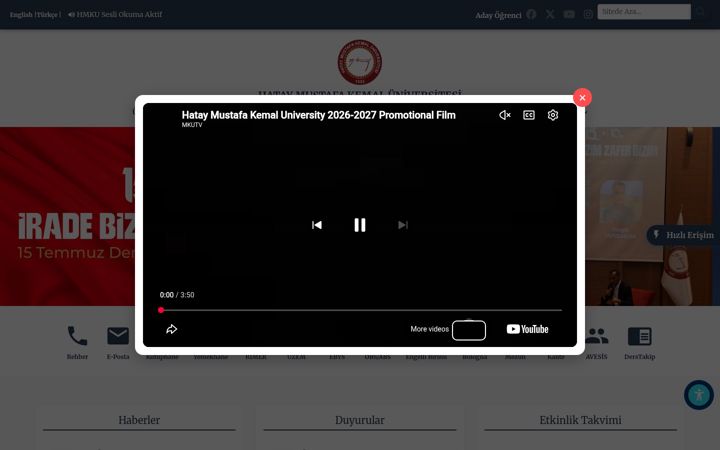The width and height of the screenshot is (720, 450).
Task: Click the video progress bar
Action: point(361,310)
